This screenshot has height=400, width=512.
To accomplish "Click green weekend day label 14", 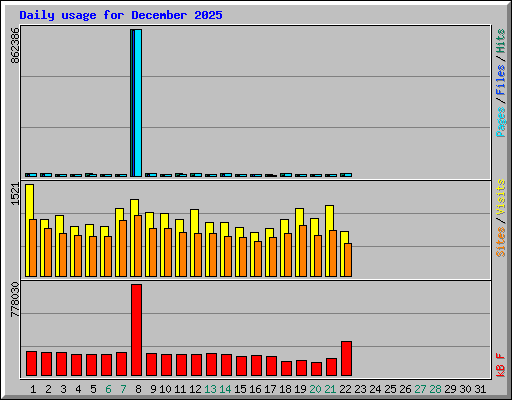I will 225,389.
